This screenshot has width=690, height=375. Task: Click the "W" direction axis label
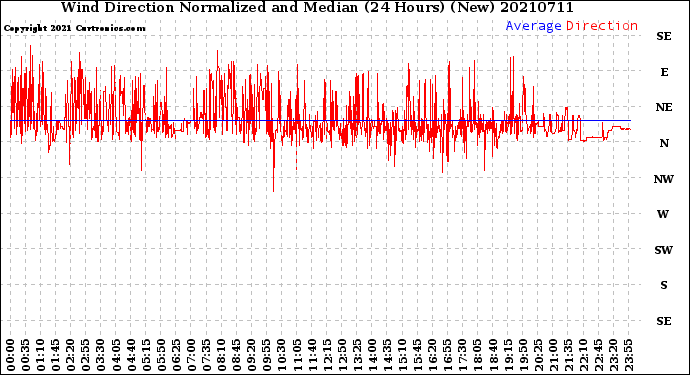click(x=663, y=214)
